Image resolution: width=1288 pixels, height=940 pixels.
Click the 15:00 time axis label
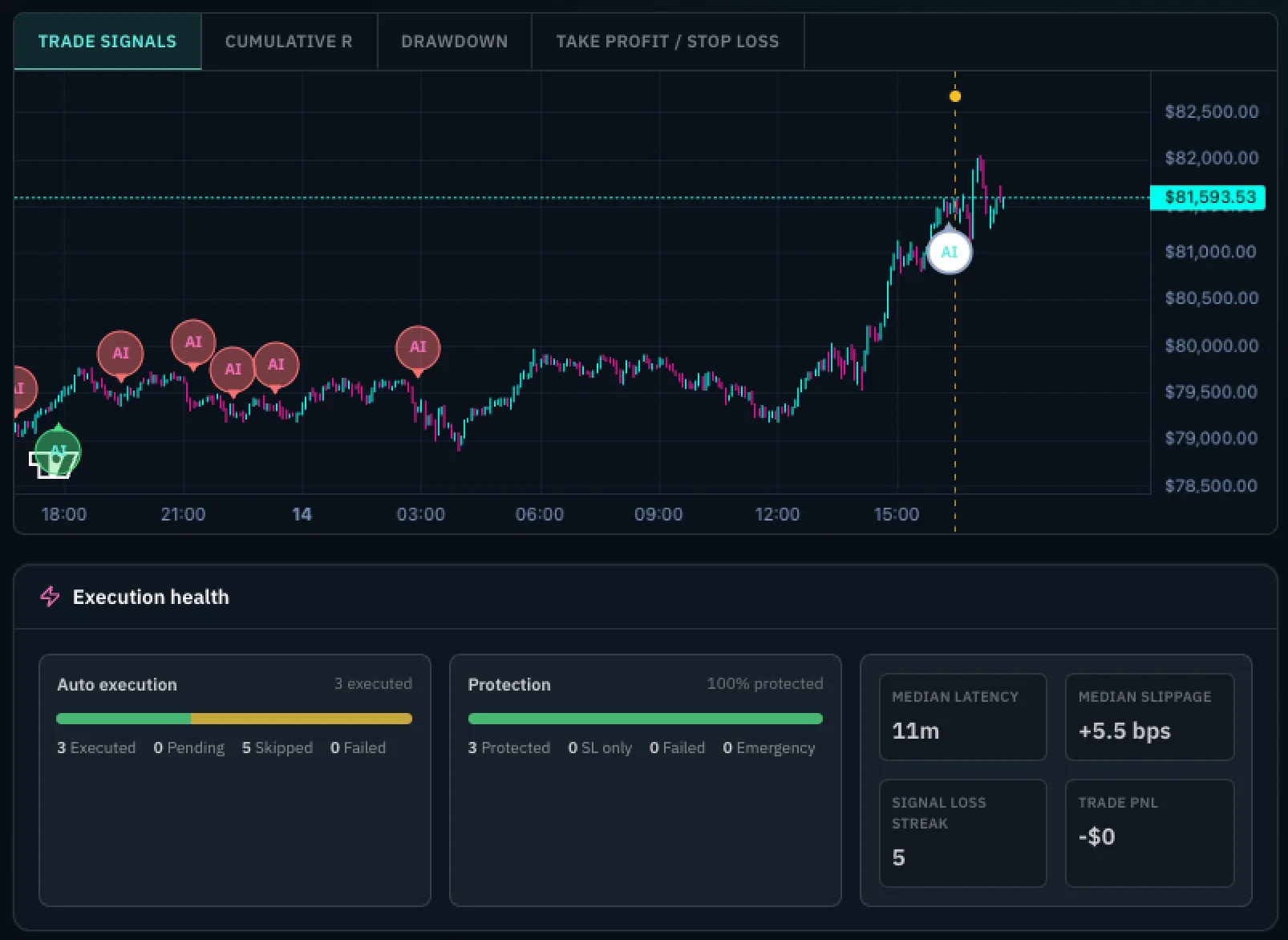pyautogui.click(x=897, y=514)
